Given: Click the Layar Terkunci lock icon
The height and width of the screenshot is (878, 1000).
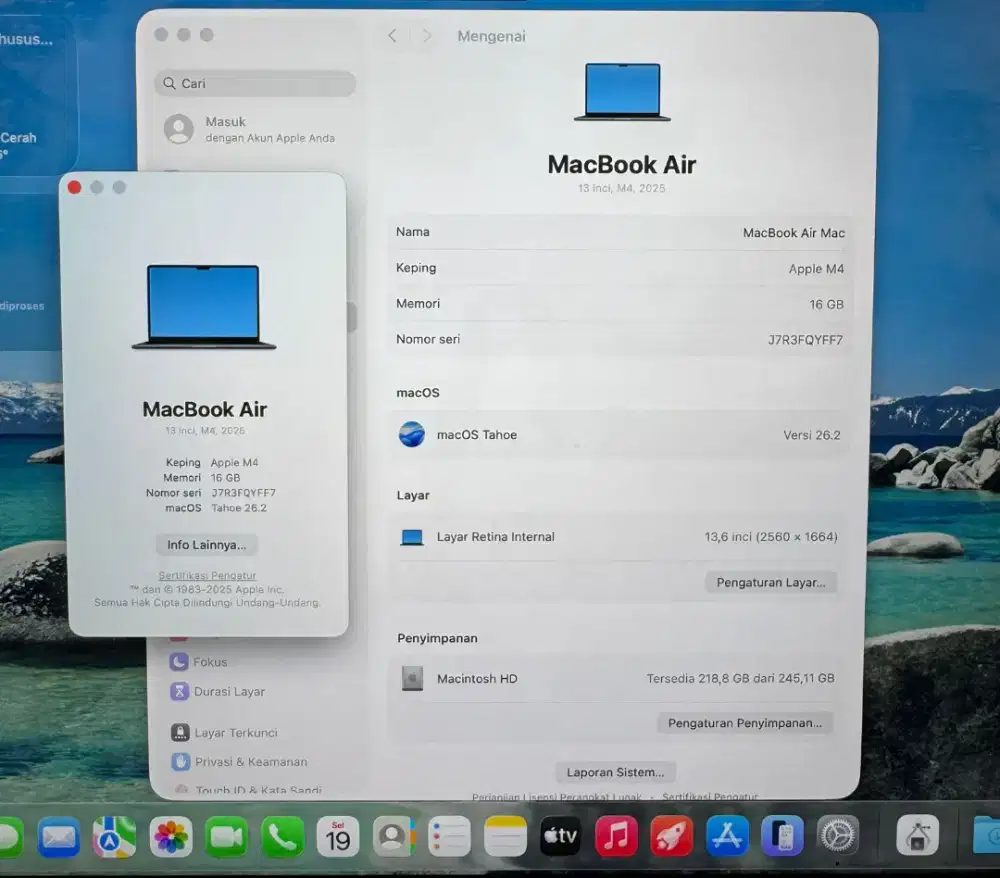Looking at the screenshot, I should [x=180, y=733].
